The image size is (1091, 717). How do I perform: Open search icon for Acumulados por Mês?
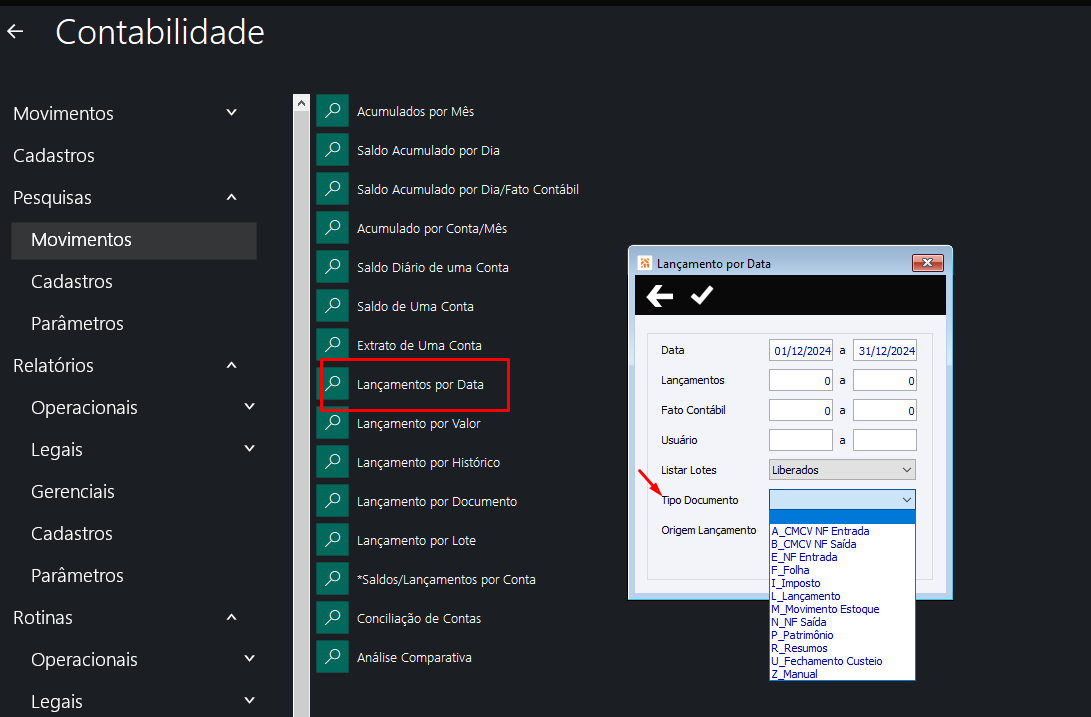pos(333,111)
